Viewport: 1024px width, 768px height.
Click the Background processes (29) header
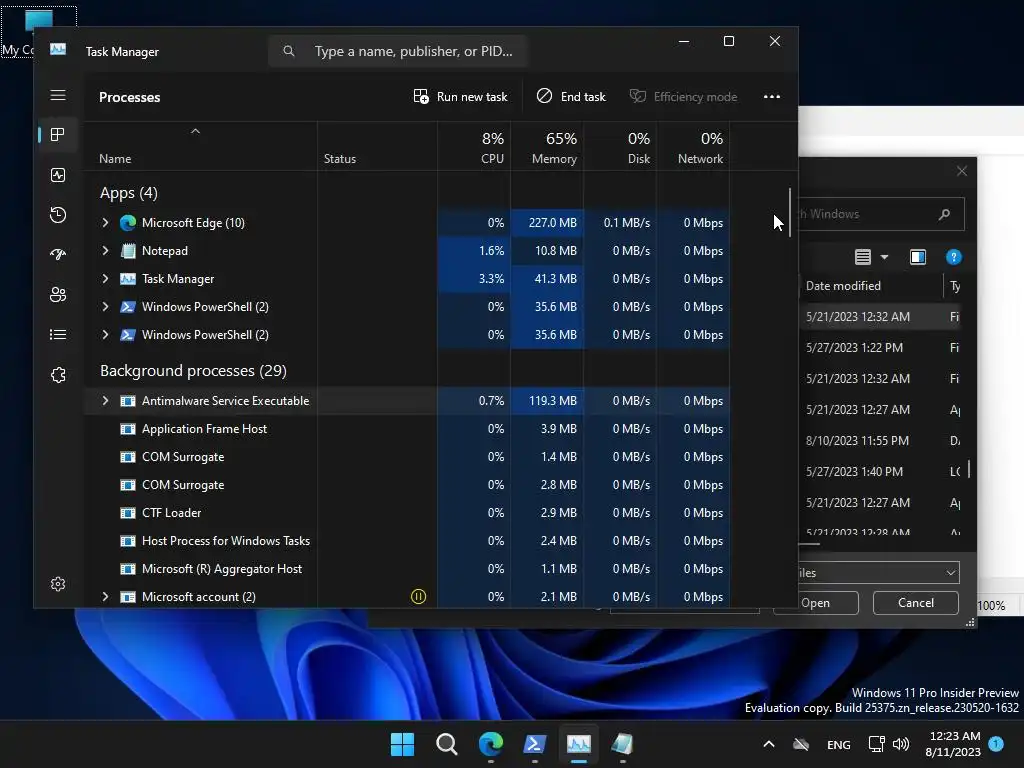click(x=193, y=370)
